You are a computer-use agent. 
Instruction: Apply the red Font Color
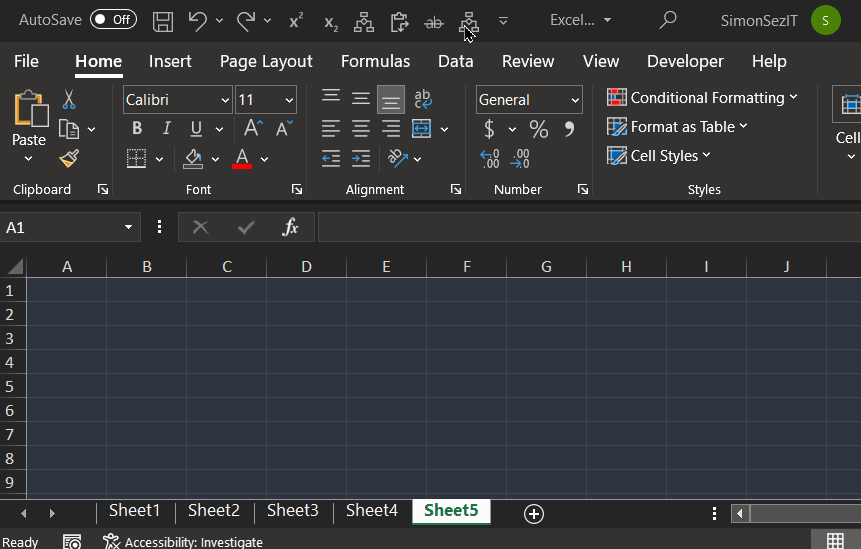coord(242,159)
